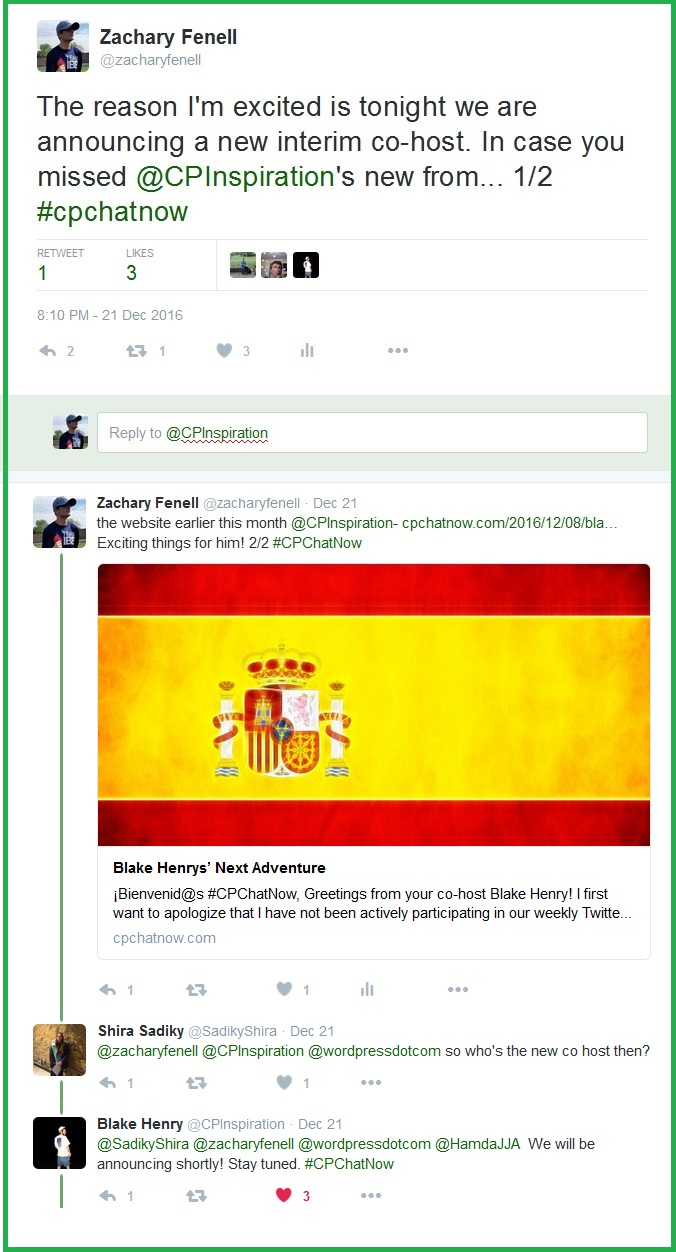View tweet activity analytics on main tweet
This screenshot has height=1252, width=676.
[307, 351]
